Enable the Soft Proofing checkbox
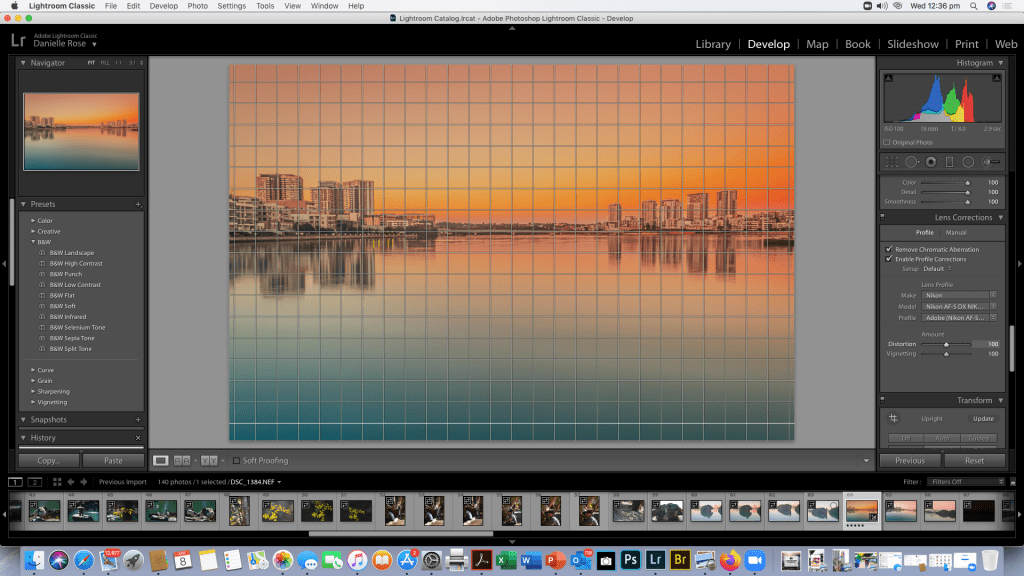This screenshot has width=1024, height=576. point(236,461)
